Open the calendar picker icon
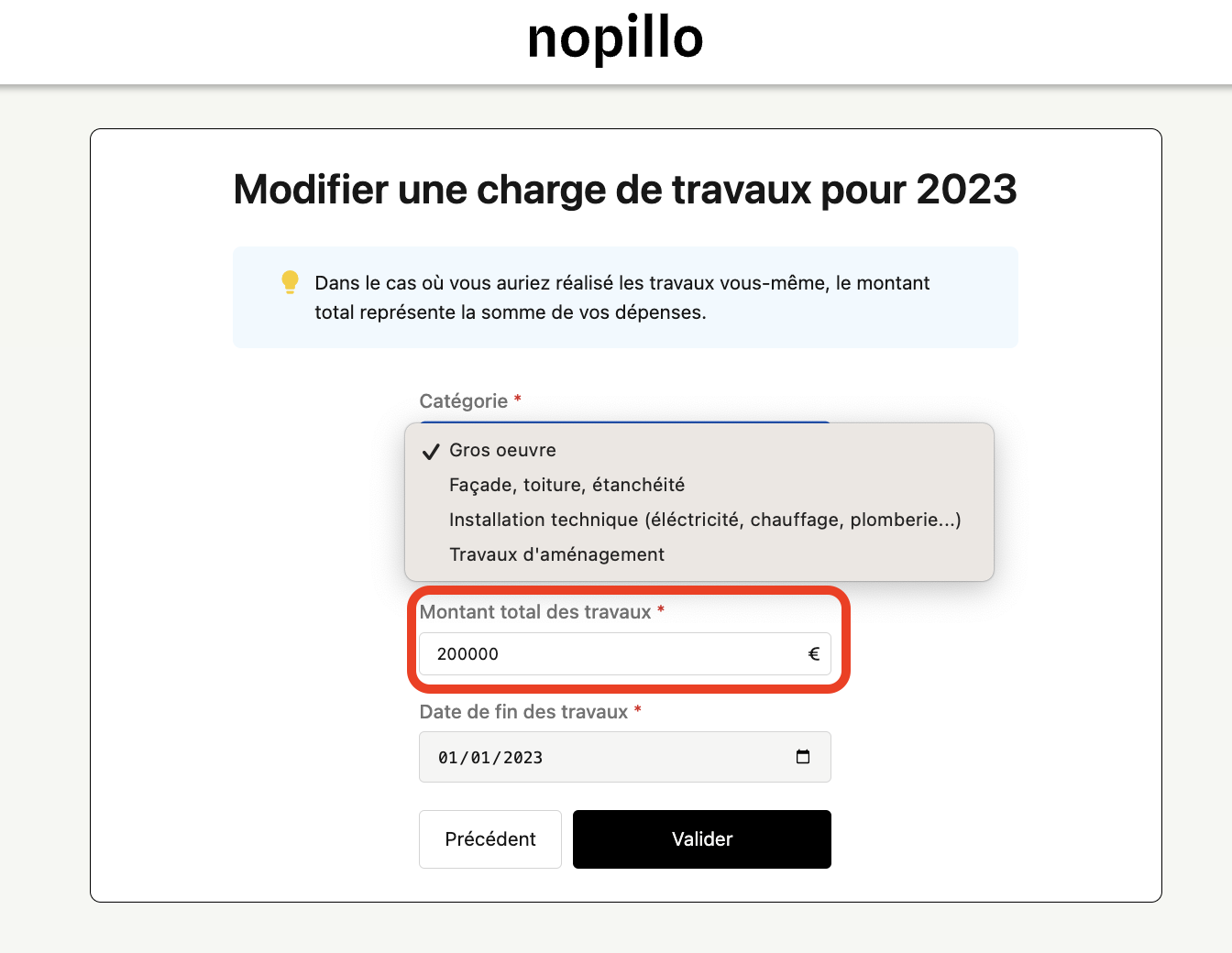Screen dimensions: 1232x953 (x=803, y=757)
